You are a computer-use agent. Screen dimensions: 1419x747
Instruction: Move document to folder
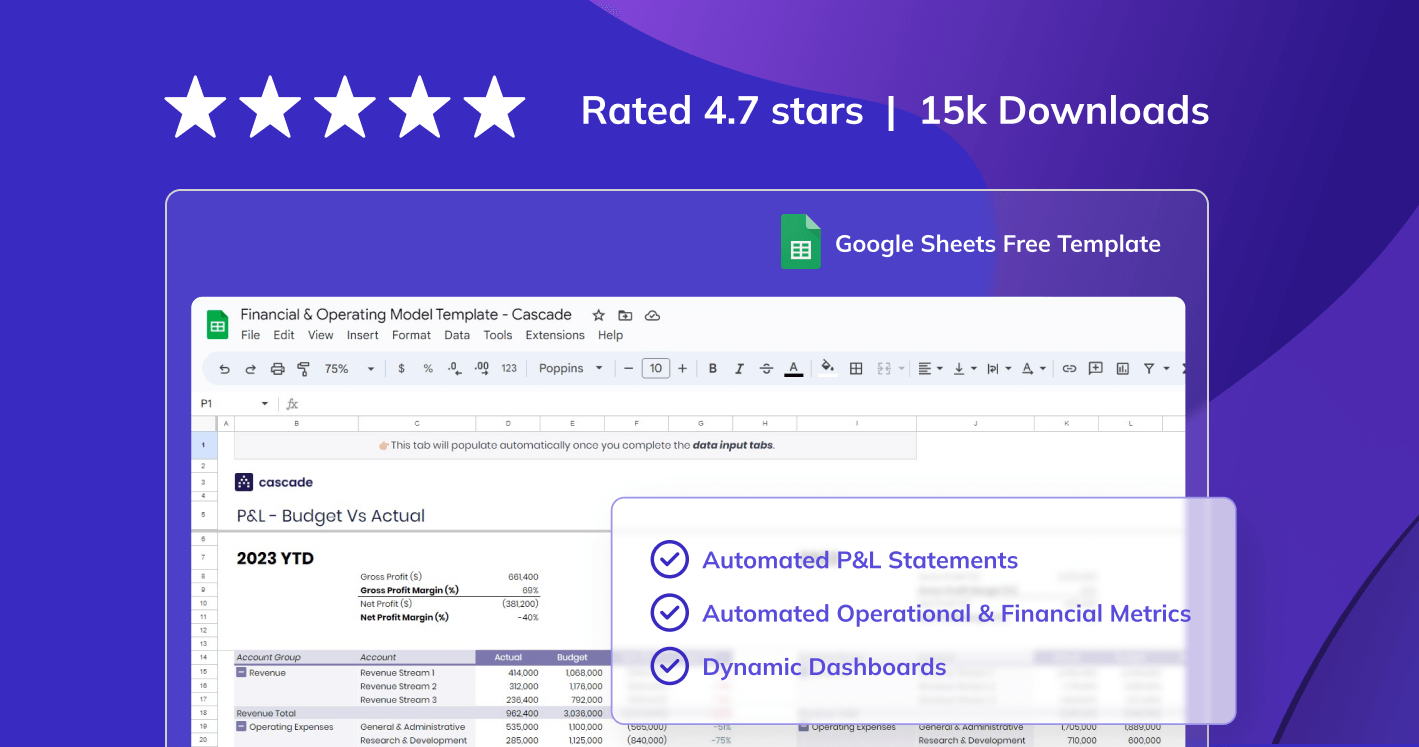(625, 315)
